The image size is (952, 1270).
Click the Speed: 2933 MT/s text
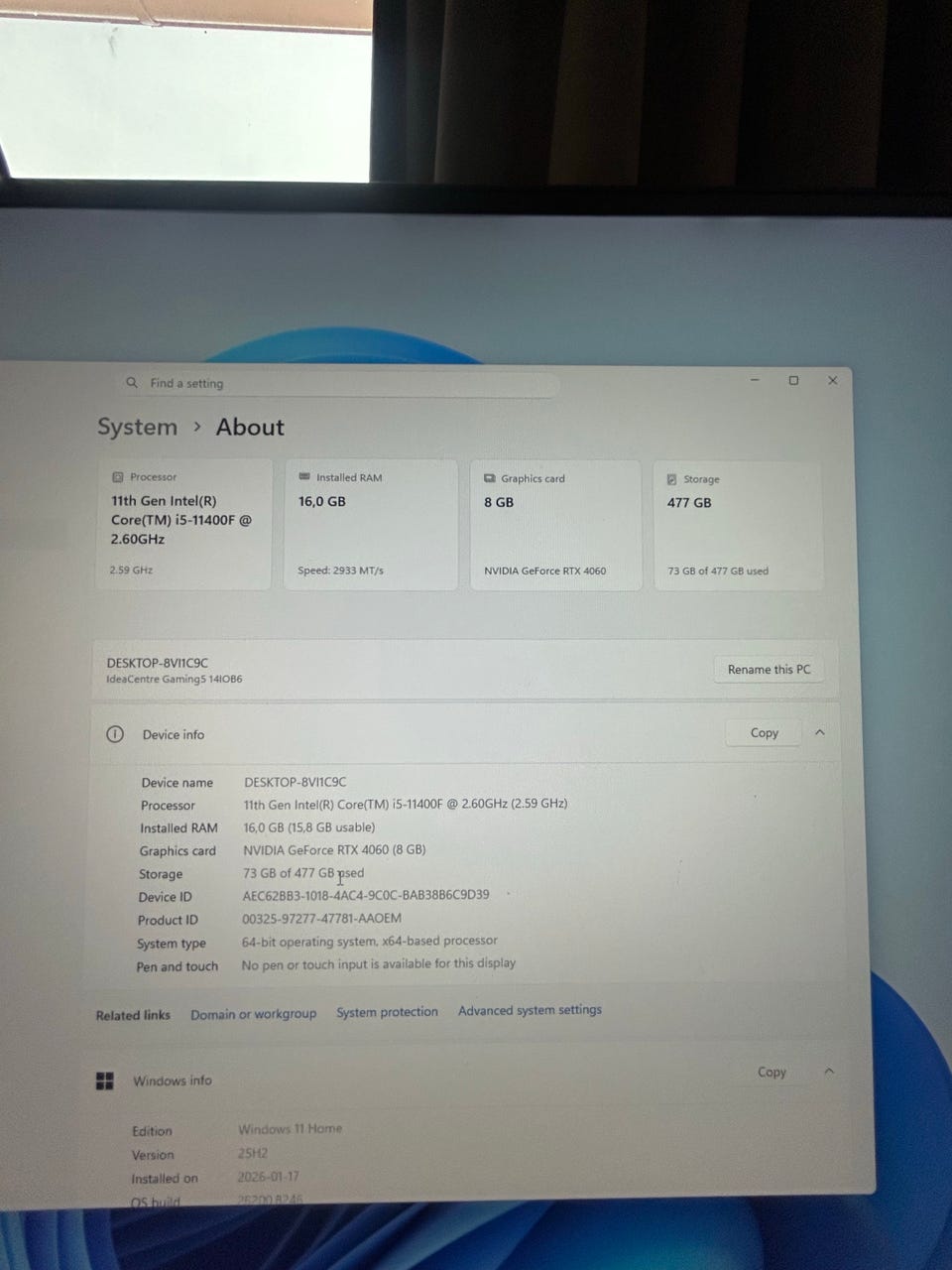click(340, 571)
